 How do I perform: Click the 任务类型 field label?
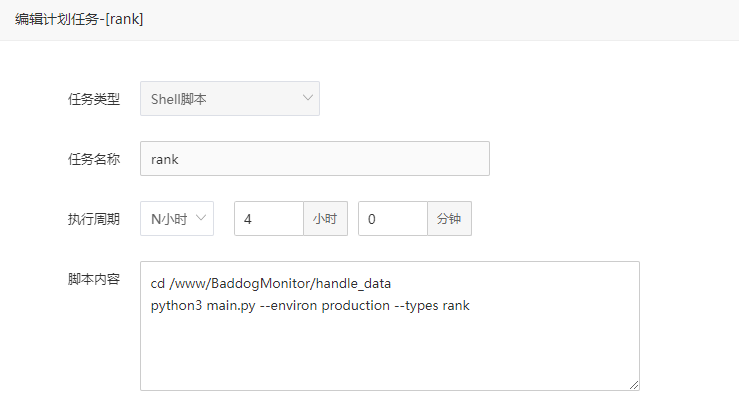94,99
